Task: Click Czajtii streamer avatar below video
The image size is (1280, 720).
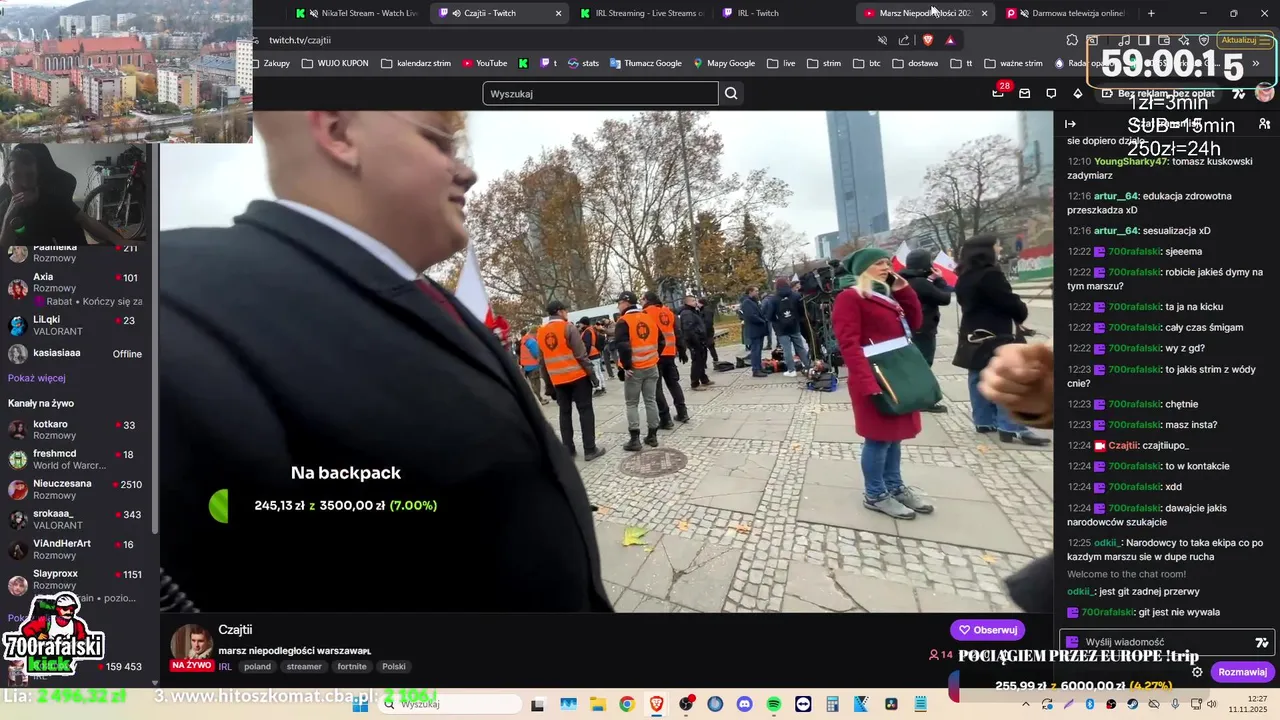Action: point(191,644)
